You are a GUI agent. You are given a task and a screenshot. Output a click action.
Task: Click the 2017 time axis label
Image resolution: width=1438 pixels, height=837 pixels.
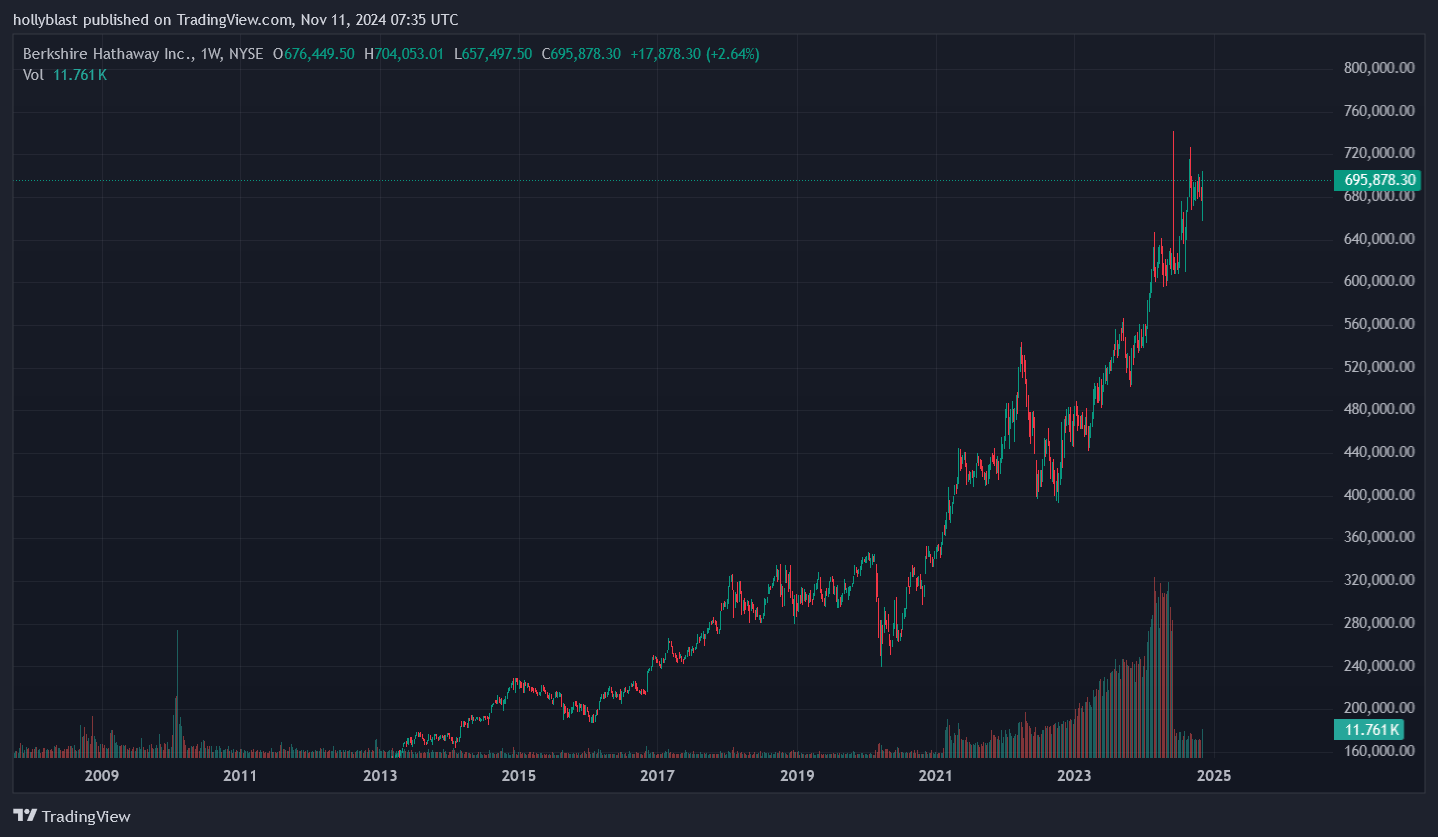tap(657, 775)
